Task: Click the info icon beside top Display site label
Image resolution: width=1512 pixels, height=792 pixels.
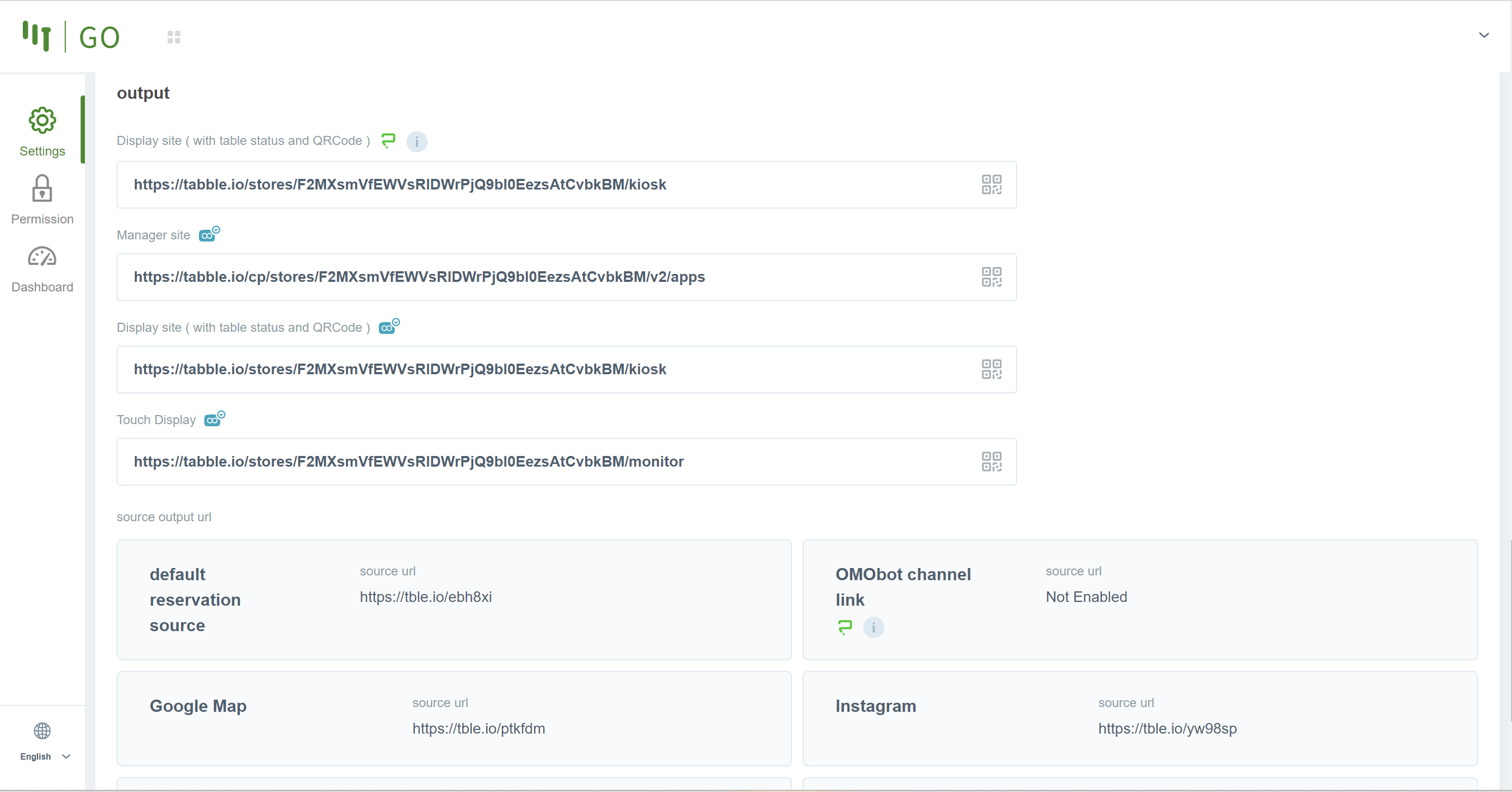Action: pos(417,142)
